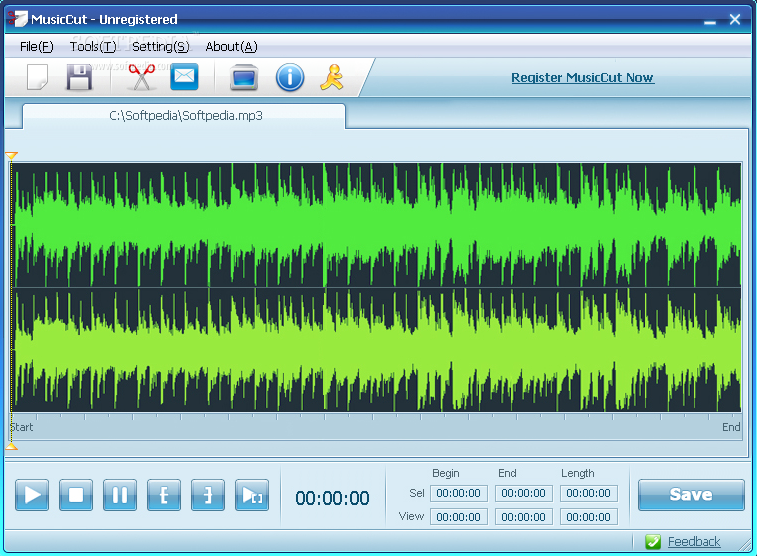Set selection end with right bracket button
Image resolution: width=757 pixels, height=556 pixels.
pos(208,495)
